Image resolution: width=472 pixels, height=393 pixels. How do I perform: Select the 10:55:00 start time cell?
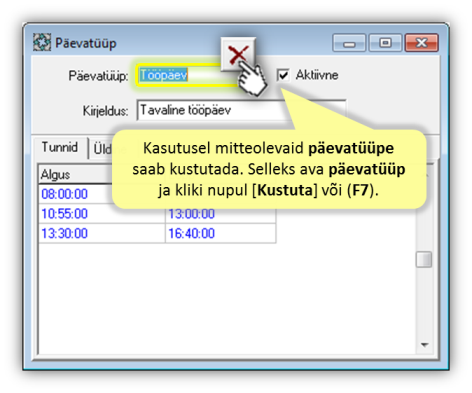[x=102, y=213]
